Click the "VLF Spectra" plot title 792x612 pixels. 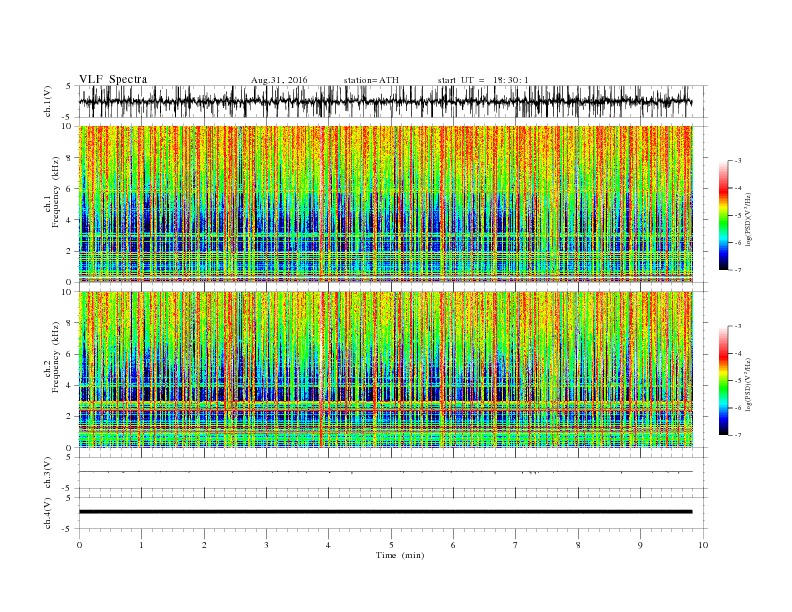point(113,79)
